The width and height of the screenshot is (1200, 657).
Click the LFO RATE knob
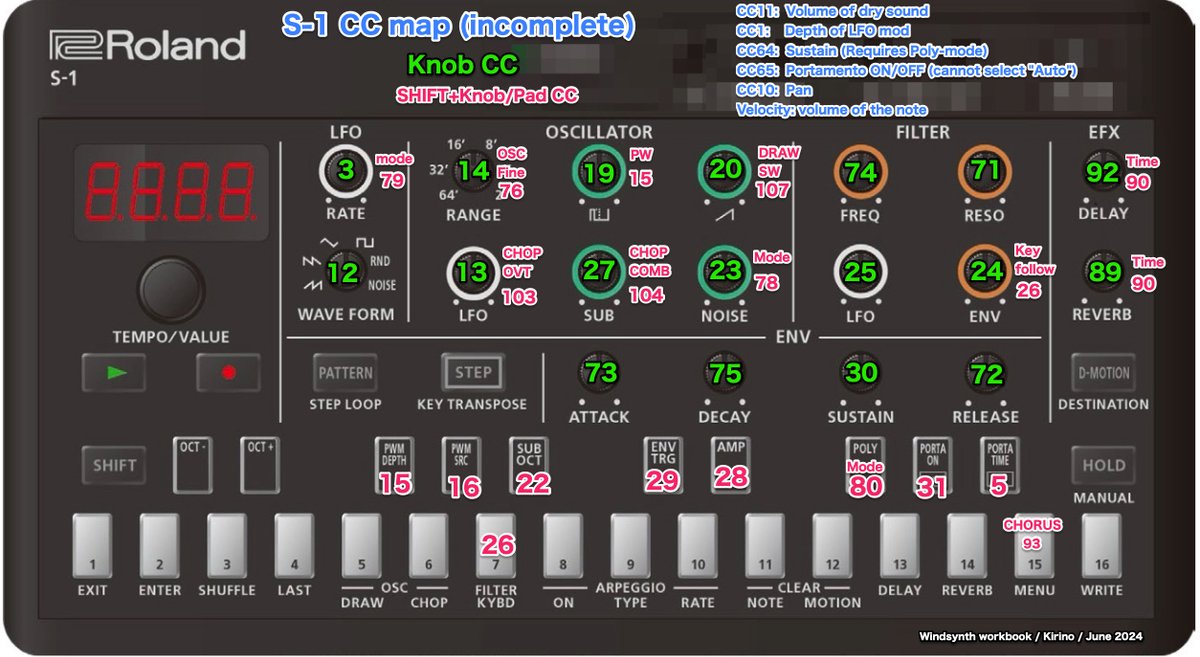[x=346, y=171]
